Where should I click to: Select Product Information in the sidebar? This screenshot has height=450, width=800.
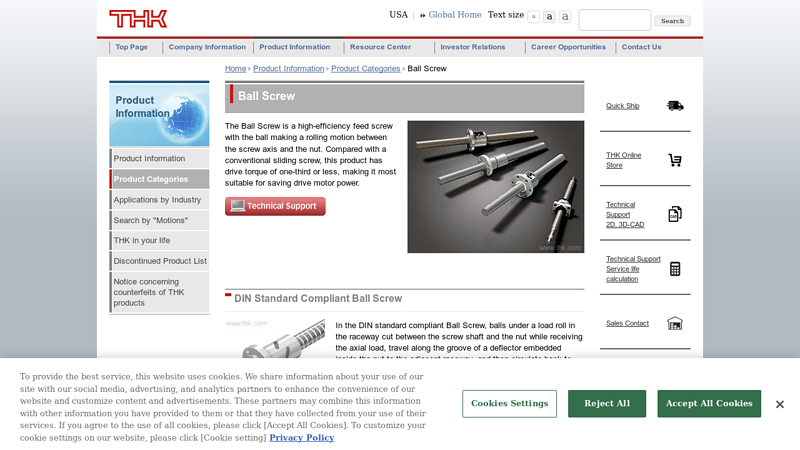point(159,159)
